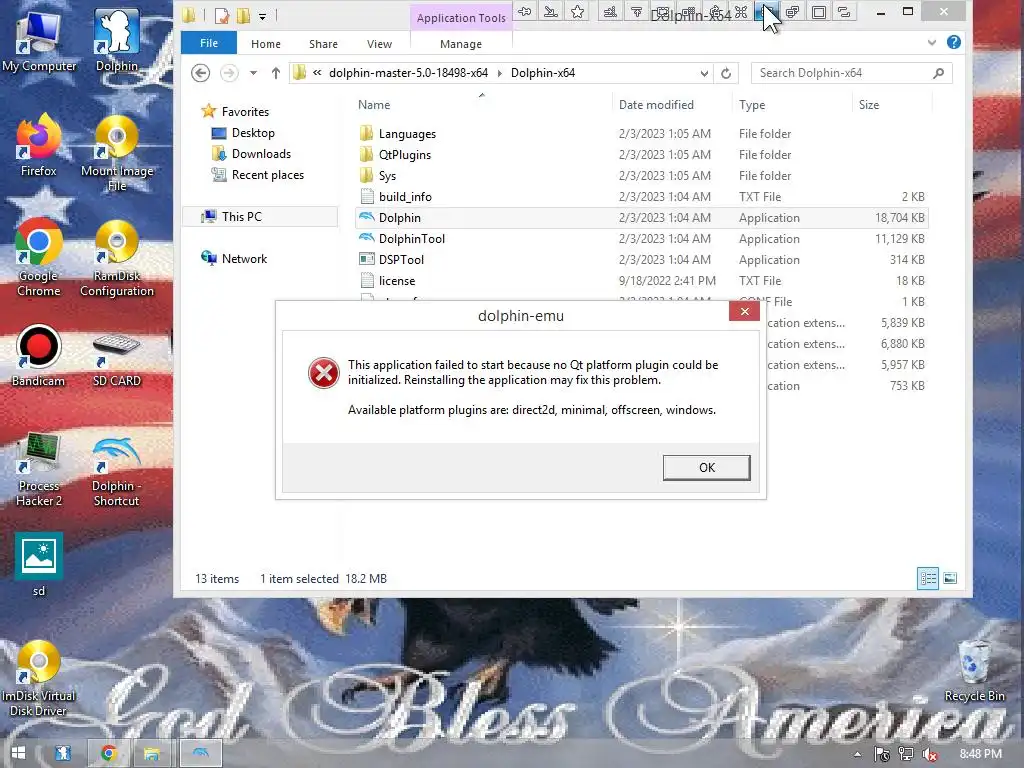Open Downloads in the navigation pane

pyautogui.click(x=251, y=153)
